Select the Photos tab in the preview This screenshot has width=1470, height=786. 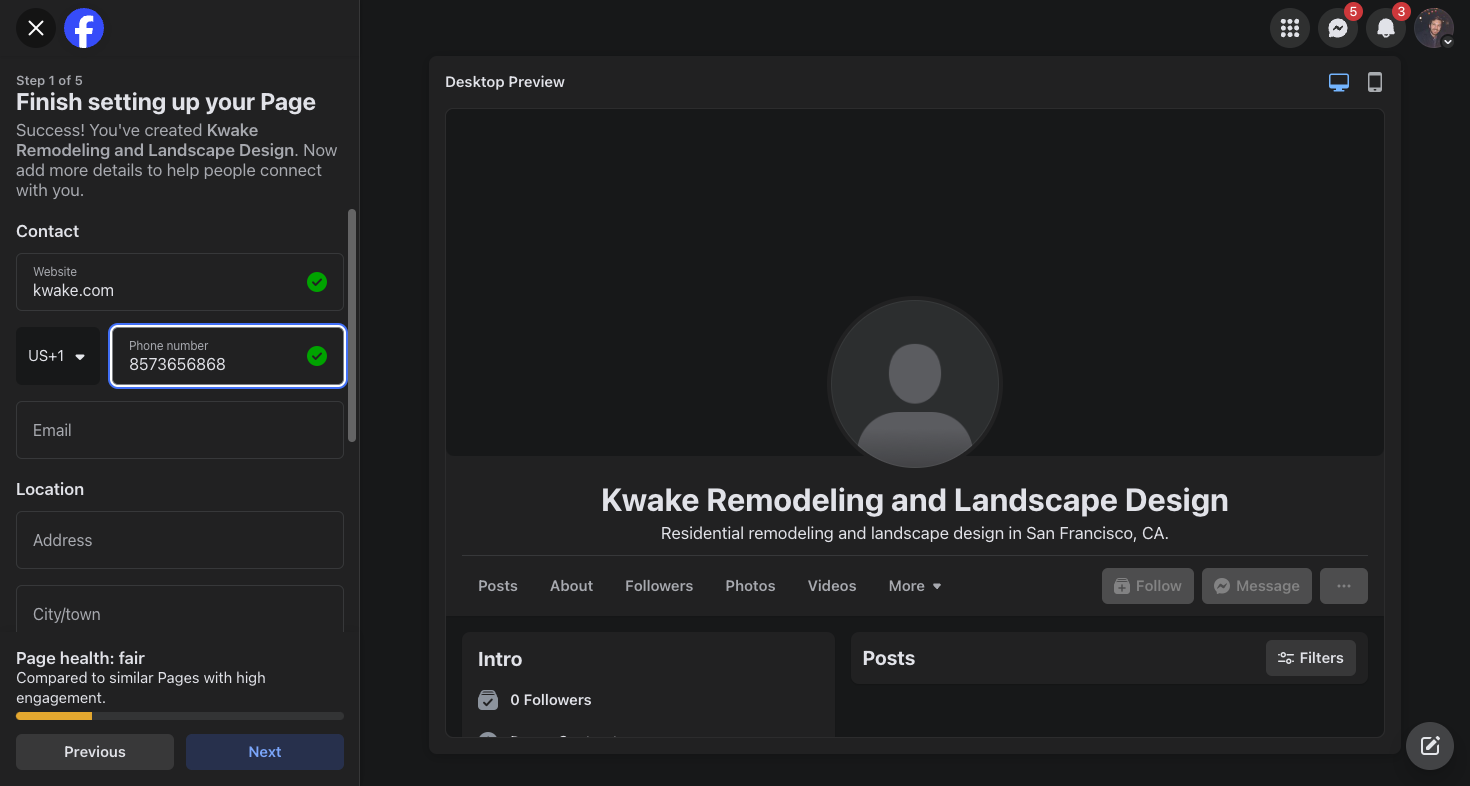751,586
